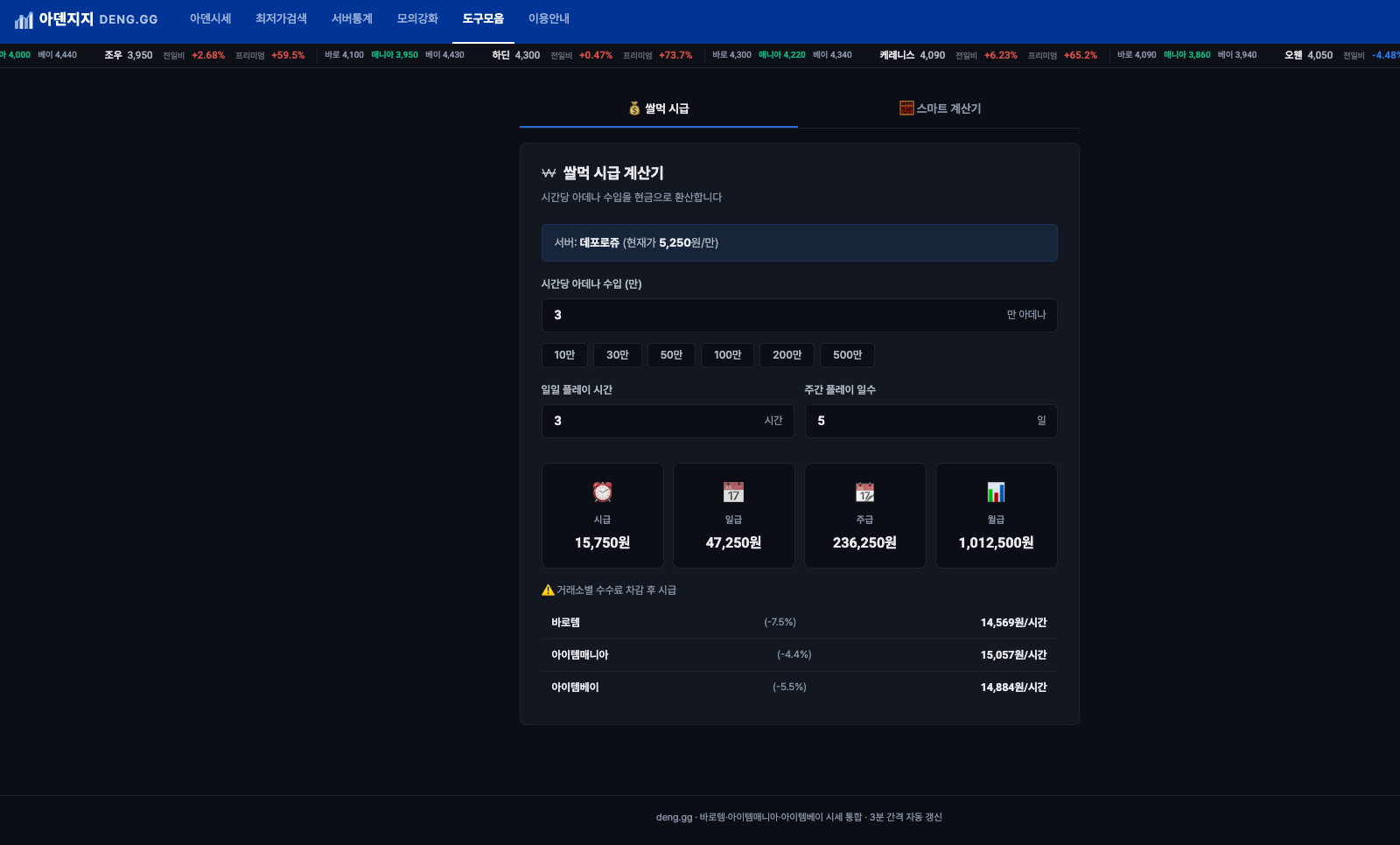Click the +0.47% change in the ticker
The image size is (1400, 845).
click(596, 55)
